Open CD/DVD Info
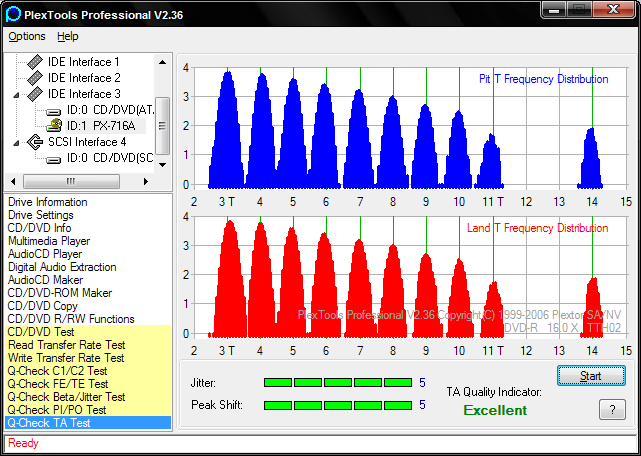 [x=39, y=228]
